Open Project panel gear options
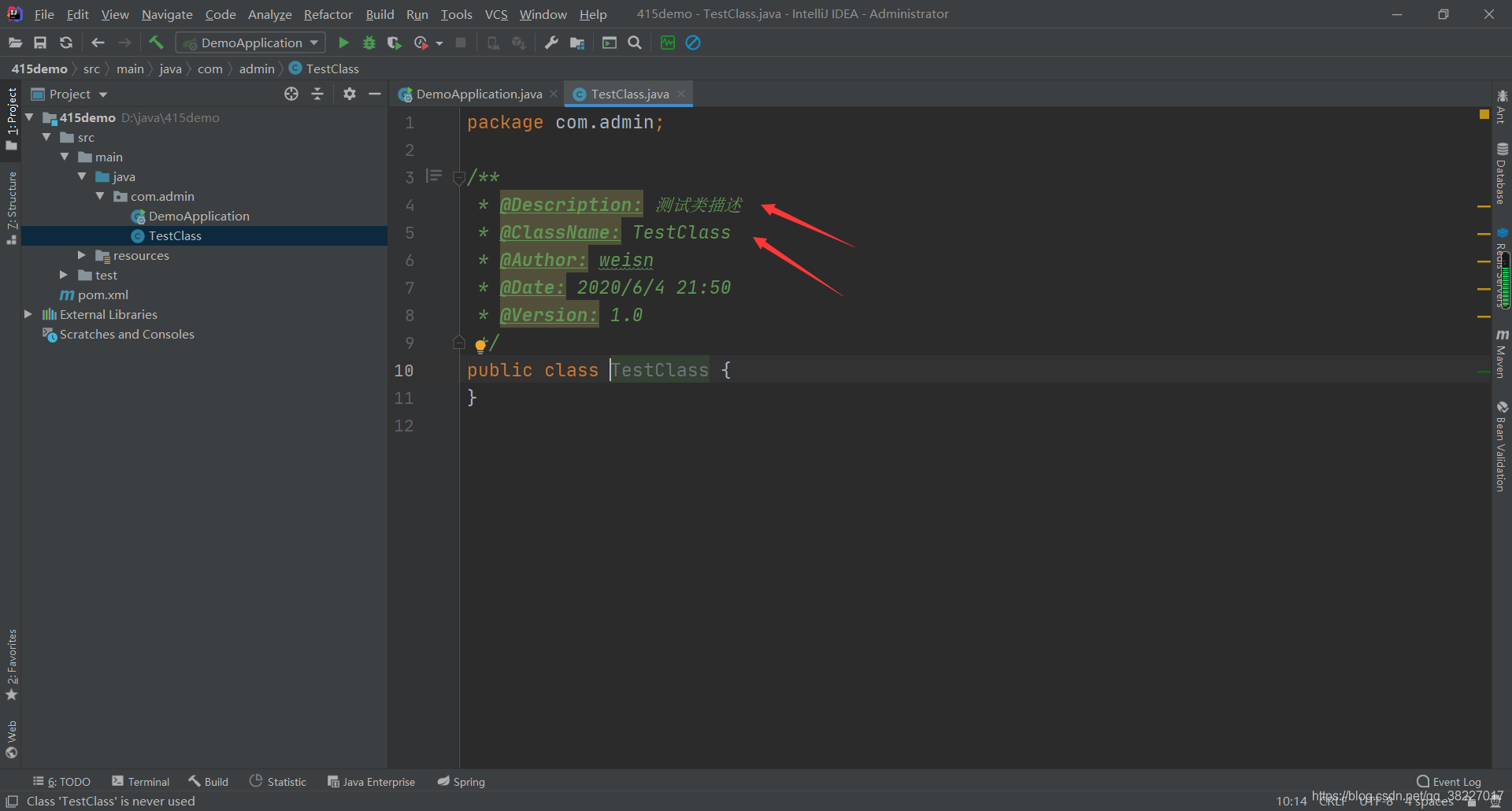1512x811 pixels. pyautogui.click(x=350, y=94)
